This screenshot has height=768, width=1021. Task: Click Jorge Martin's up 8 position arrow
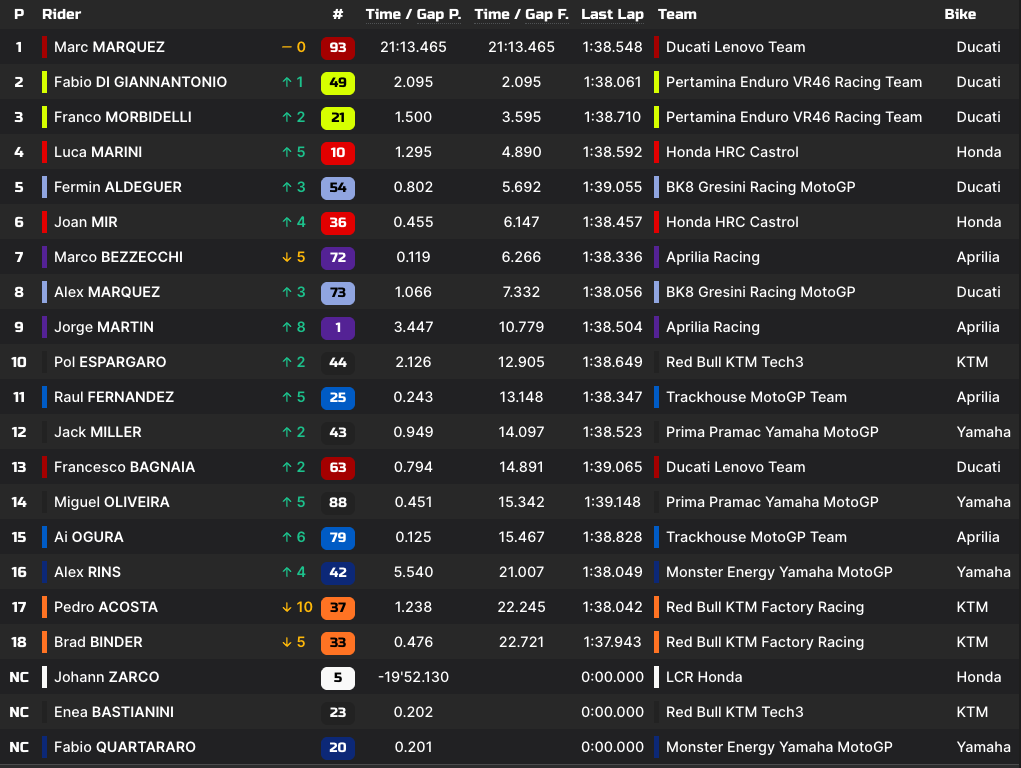coord(294,327)
